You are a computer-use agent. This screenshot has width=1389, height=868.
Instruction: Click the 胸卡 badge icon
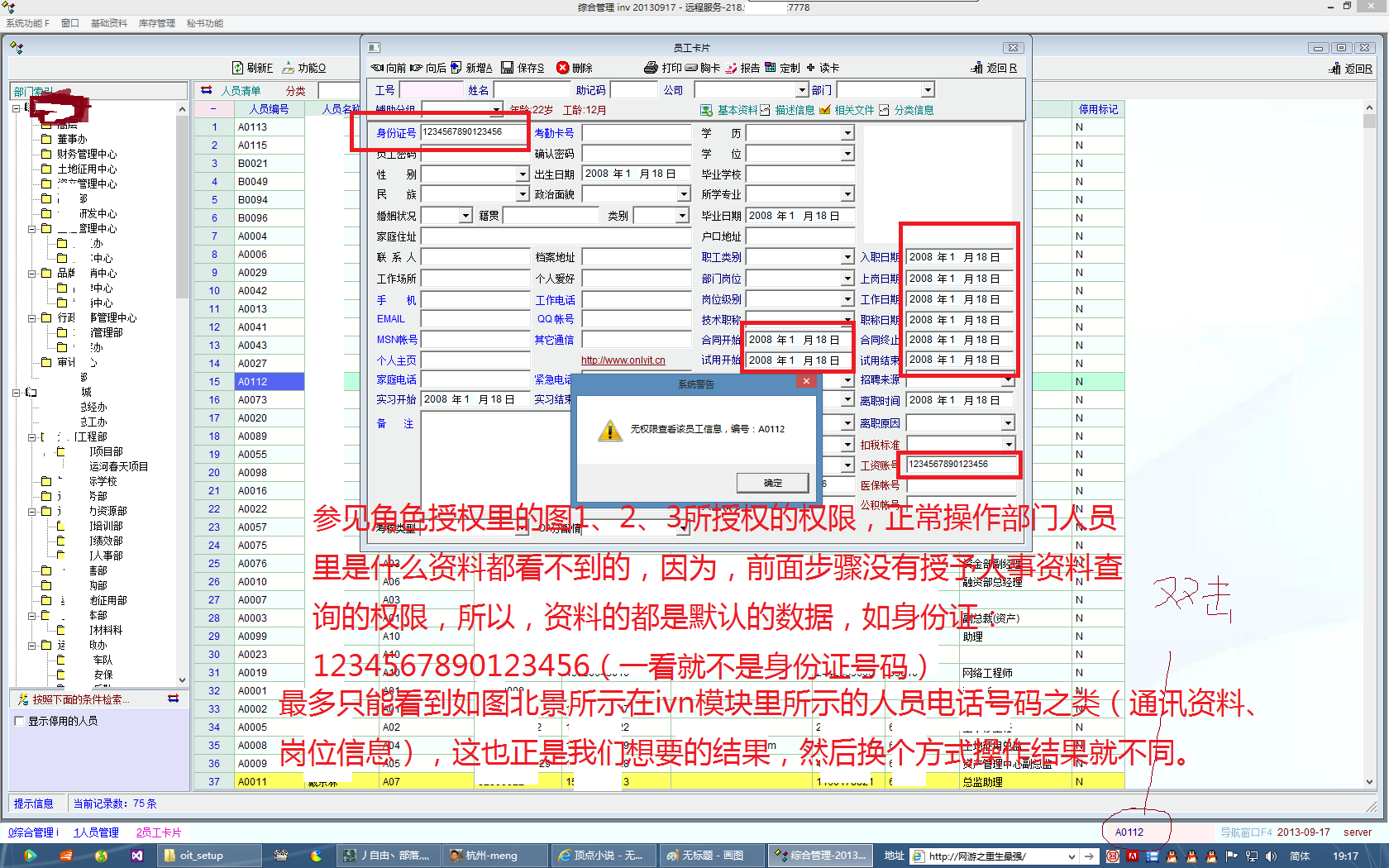point(690,68)
